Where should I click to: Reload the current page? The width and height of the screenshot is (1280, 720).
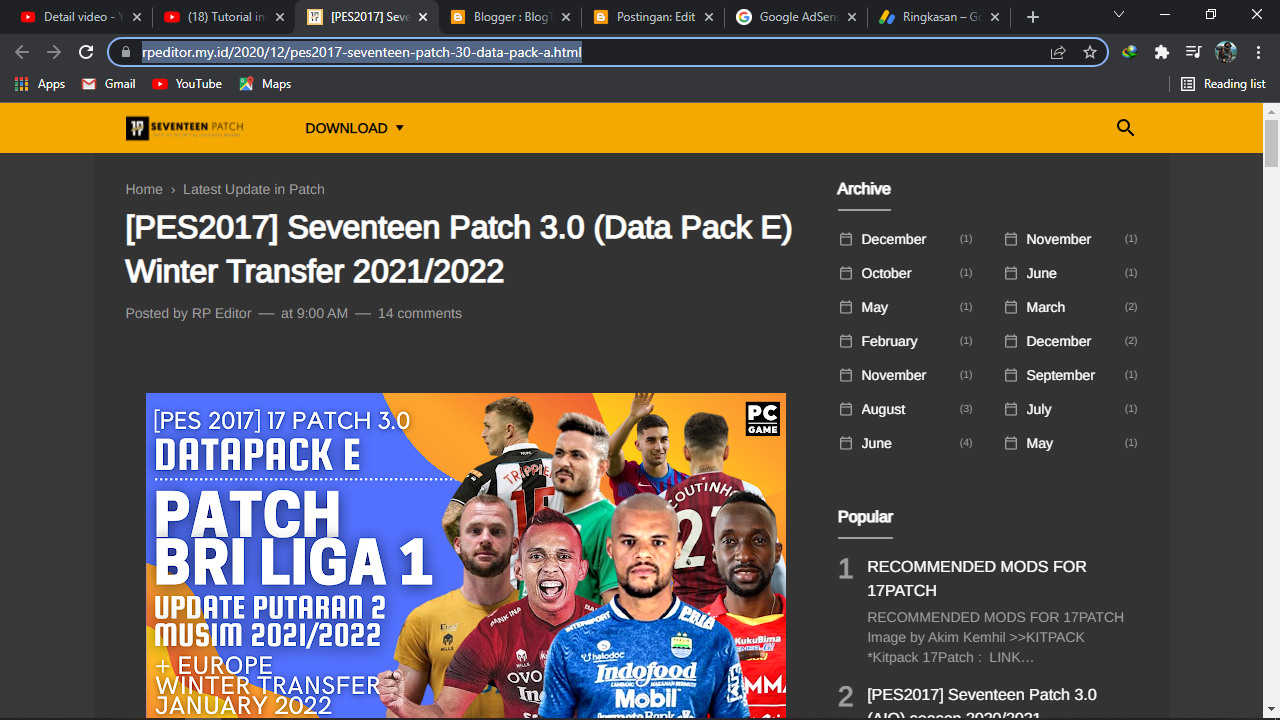click(86, 52)
